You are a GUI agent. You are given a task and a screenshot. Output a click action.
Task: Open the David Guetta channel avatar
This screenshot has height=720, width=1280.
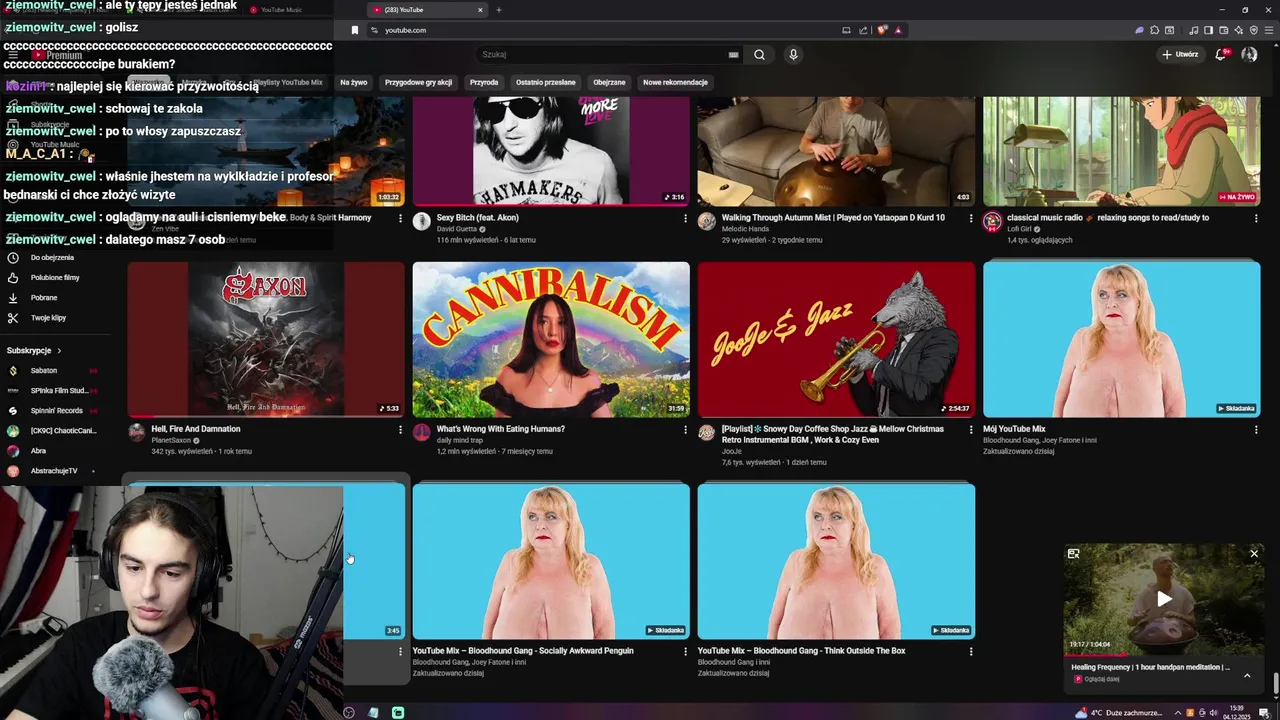point(421,221)
